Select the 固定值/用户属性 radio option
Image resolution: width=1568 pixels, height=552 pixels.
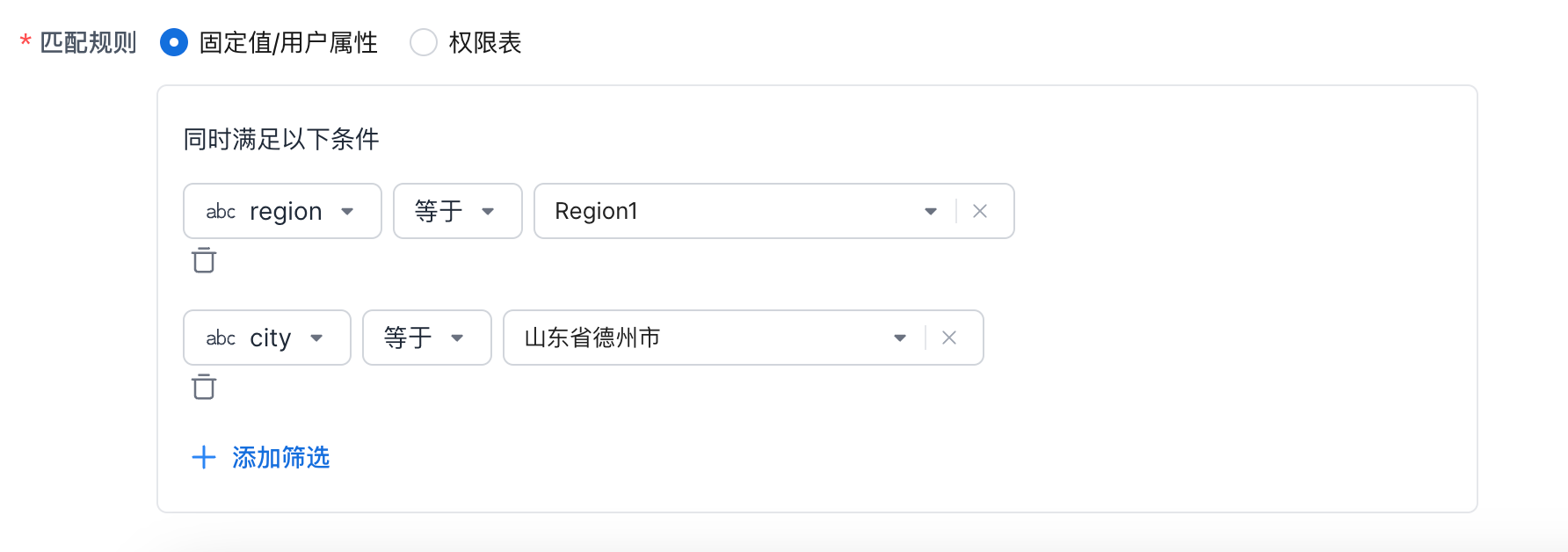[x=174, y=42]
